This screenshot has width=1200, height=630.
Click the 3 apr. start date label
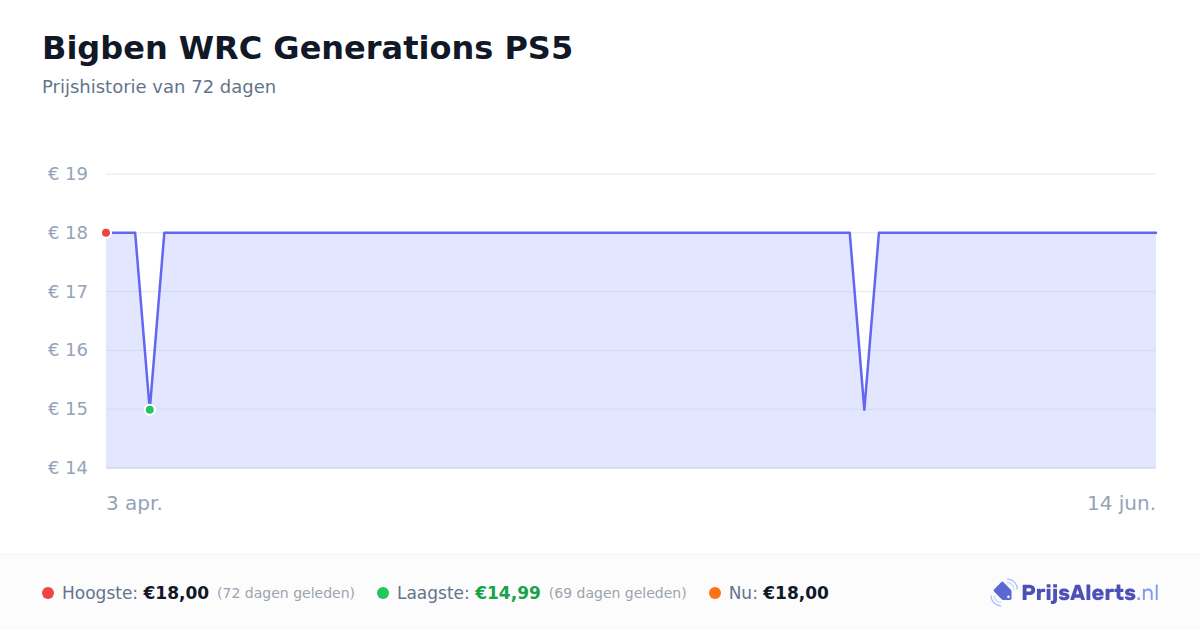[x=135, y=503]
